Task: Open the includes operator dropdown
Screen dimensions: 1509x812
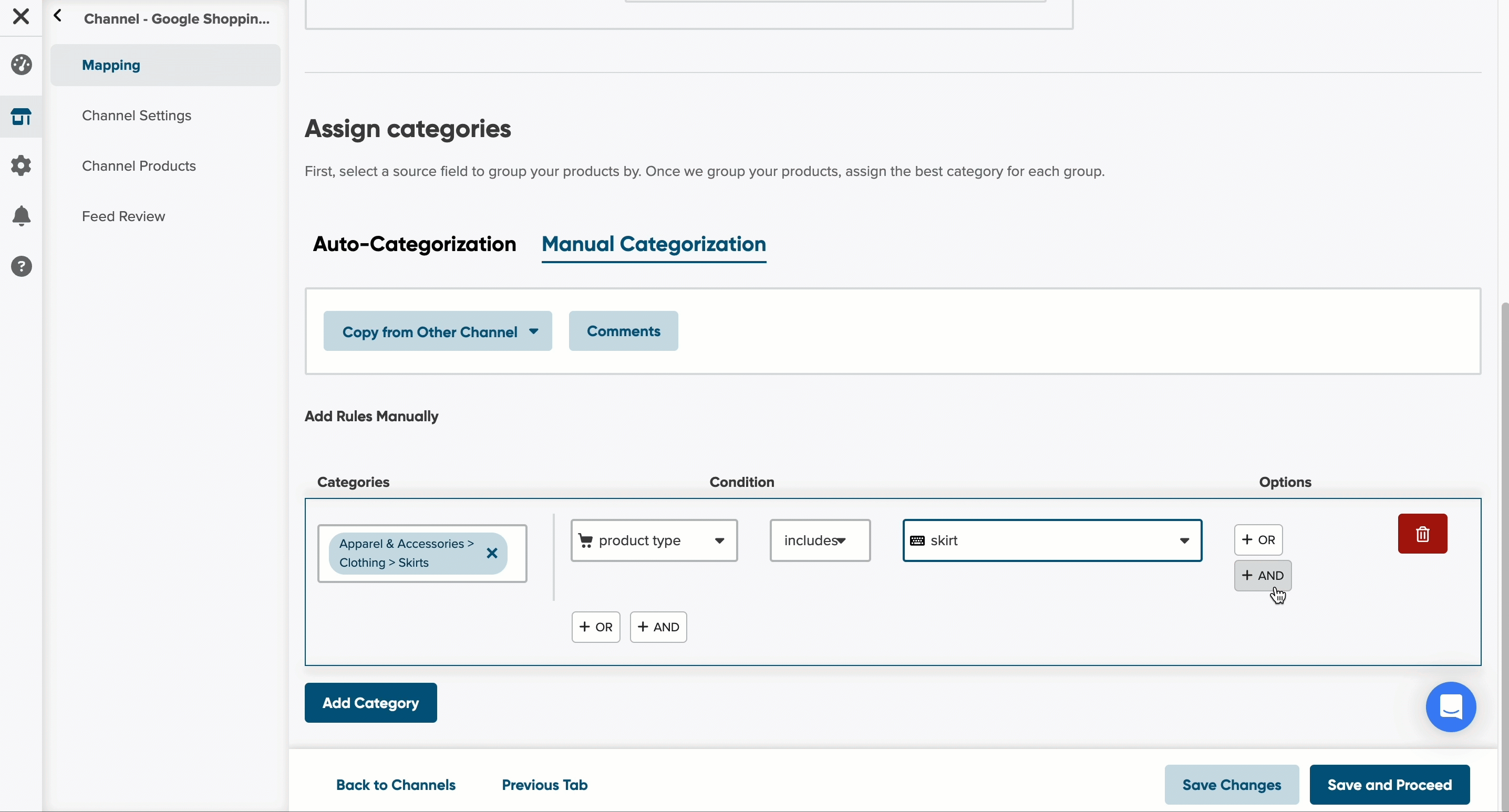Action: pyautogui.click(x=820, y=540)
